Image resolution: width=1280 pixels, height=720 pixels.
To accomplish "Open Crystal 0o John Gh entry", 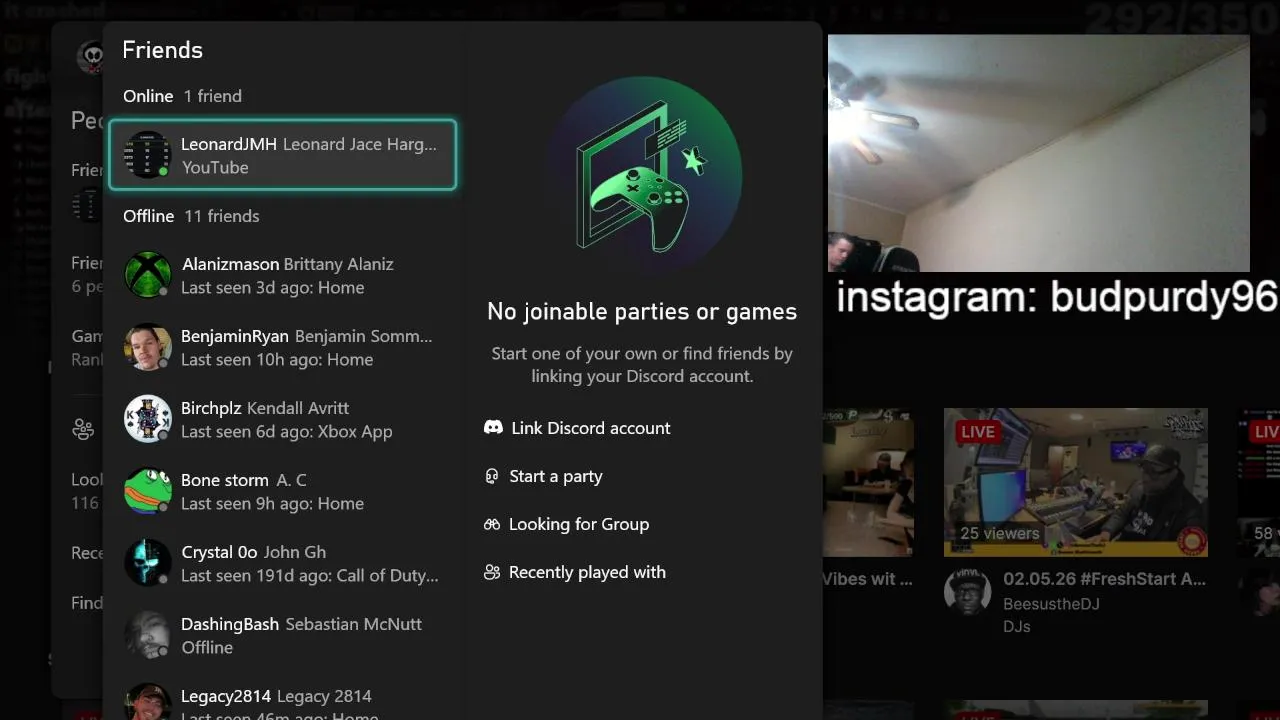I will [x=282, y=563].
